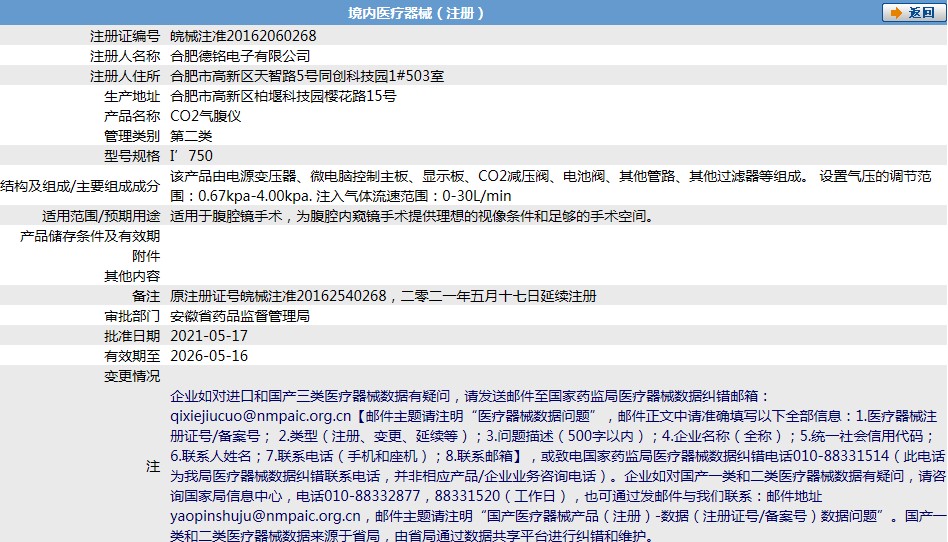Click the 审批部门 label
Screen dimensions: 948x542
[x=132, y=316]
